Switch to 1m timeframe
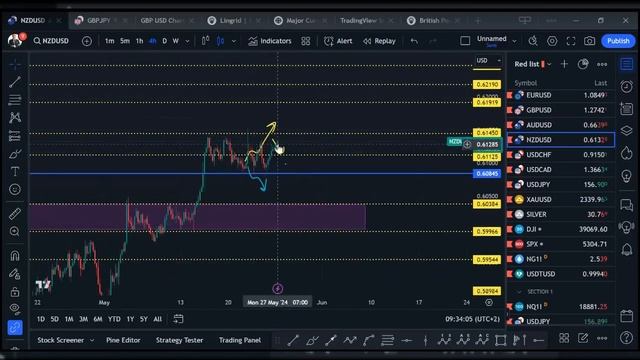This screenshot has height=360, width=640. click(x=109, y=41)
